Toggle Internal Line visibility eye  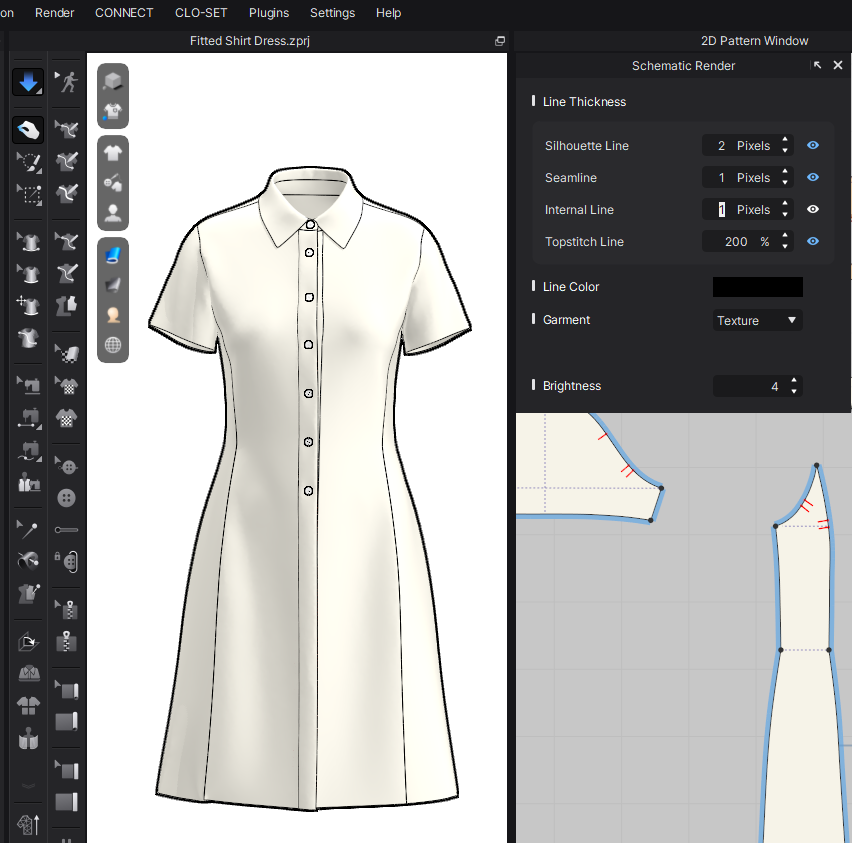pyautogui.click(x=813, y=209)
